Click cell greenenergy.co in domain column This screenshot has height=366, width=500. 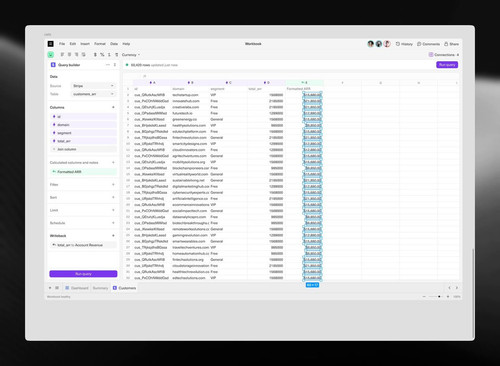tap(190, 119)
